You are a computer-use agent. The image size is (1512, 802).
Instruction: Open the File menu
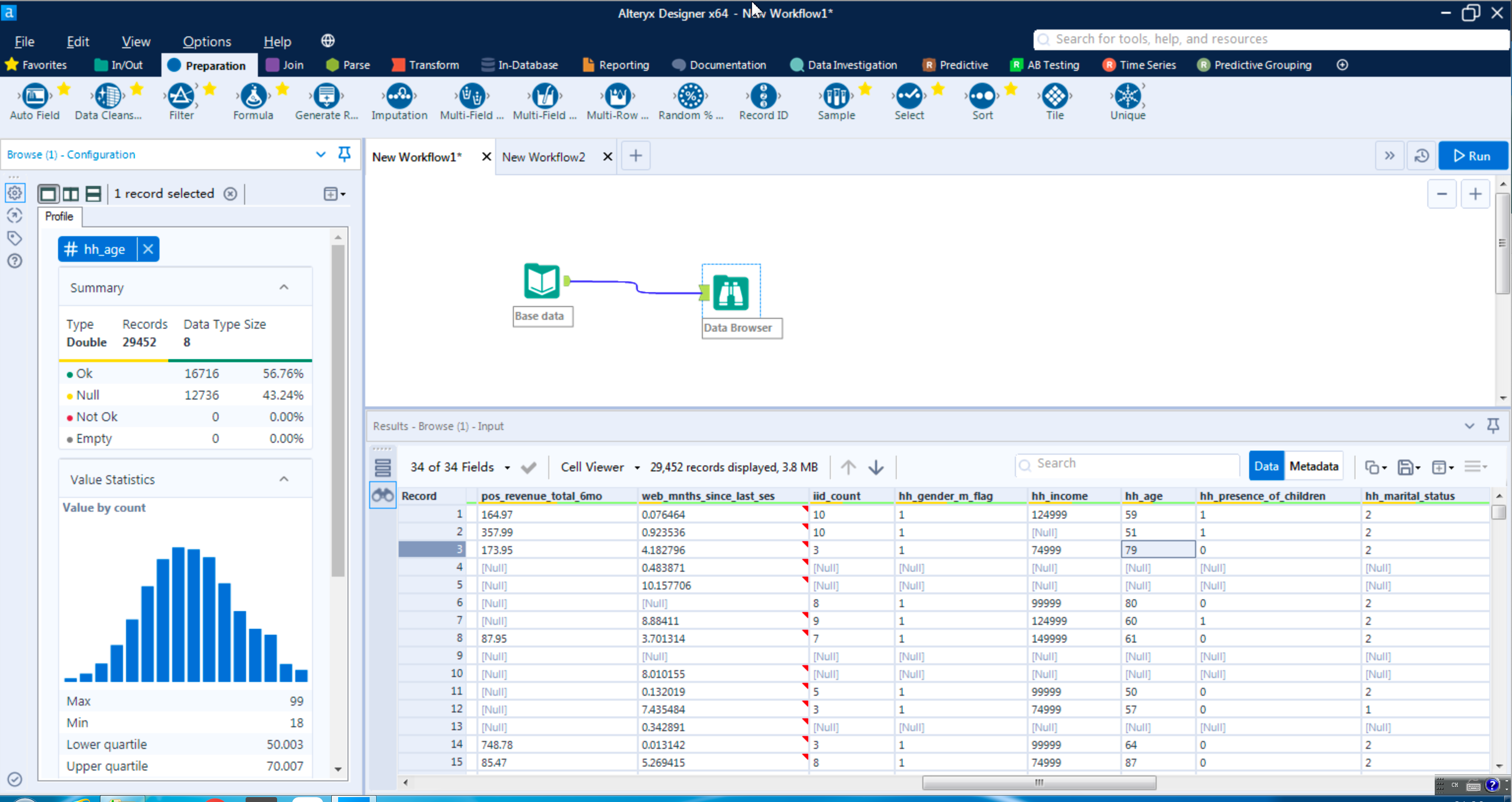pos(24,42)
